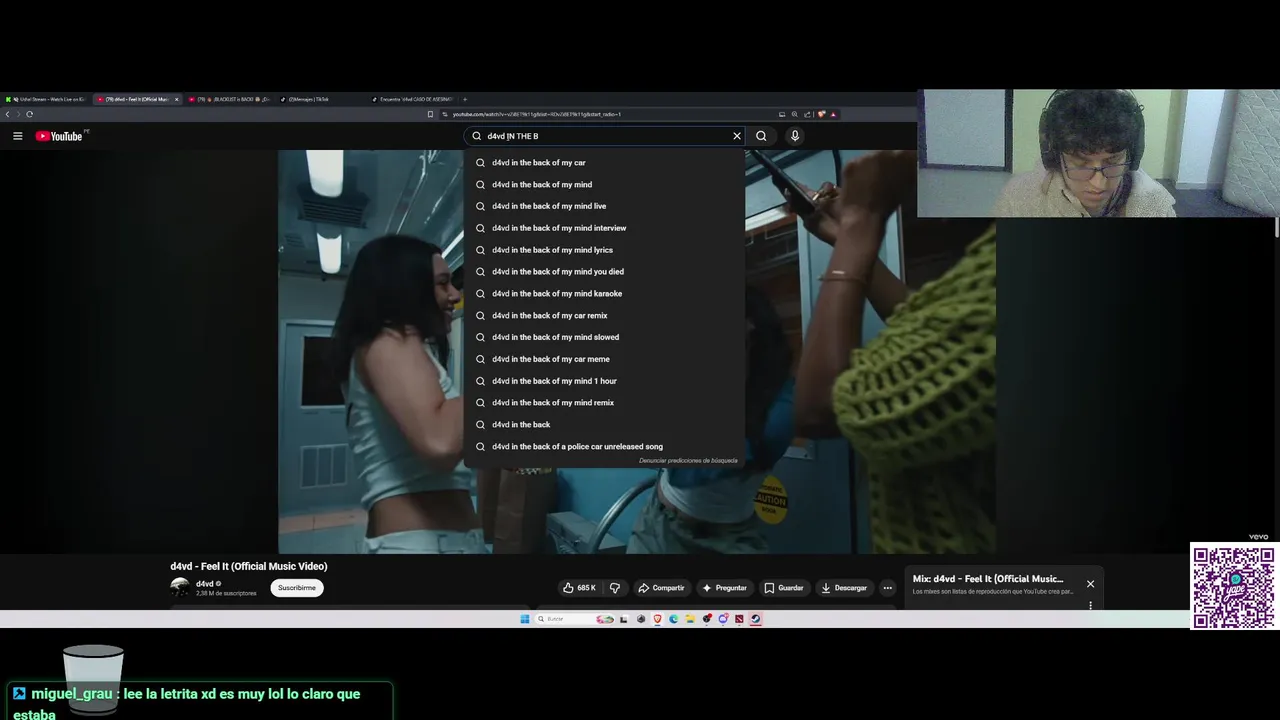Select suggestion ending with 'car meme'
The image size is (1280, 720).
pyautogui.click(x=606, y=359)
